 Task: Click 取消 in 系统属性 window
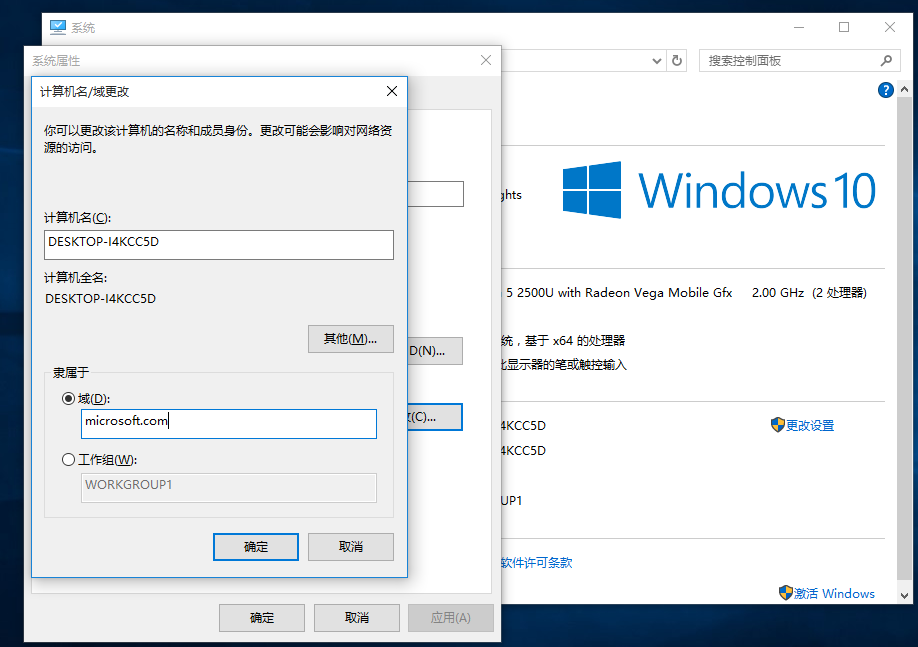357,618
